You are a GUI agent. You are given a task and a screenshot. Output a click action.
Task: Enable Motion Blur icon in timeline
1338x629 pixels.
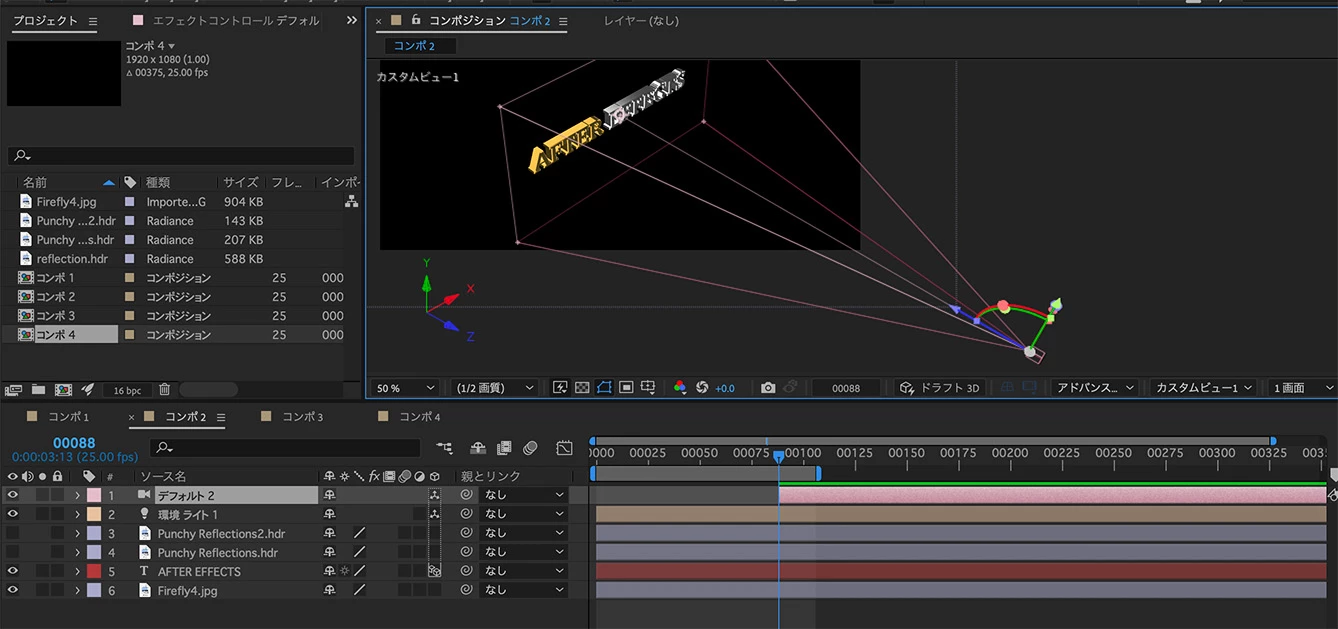[530, 448]
